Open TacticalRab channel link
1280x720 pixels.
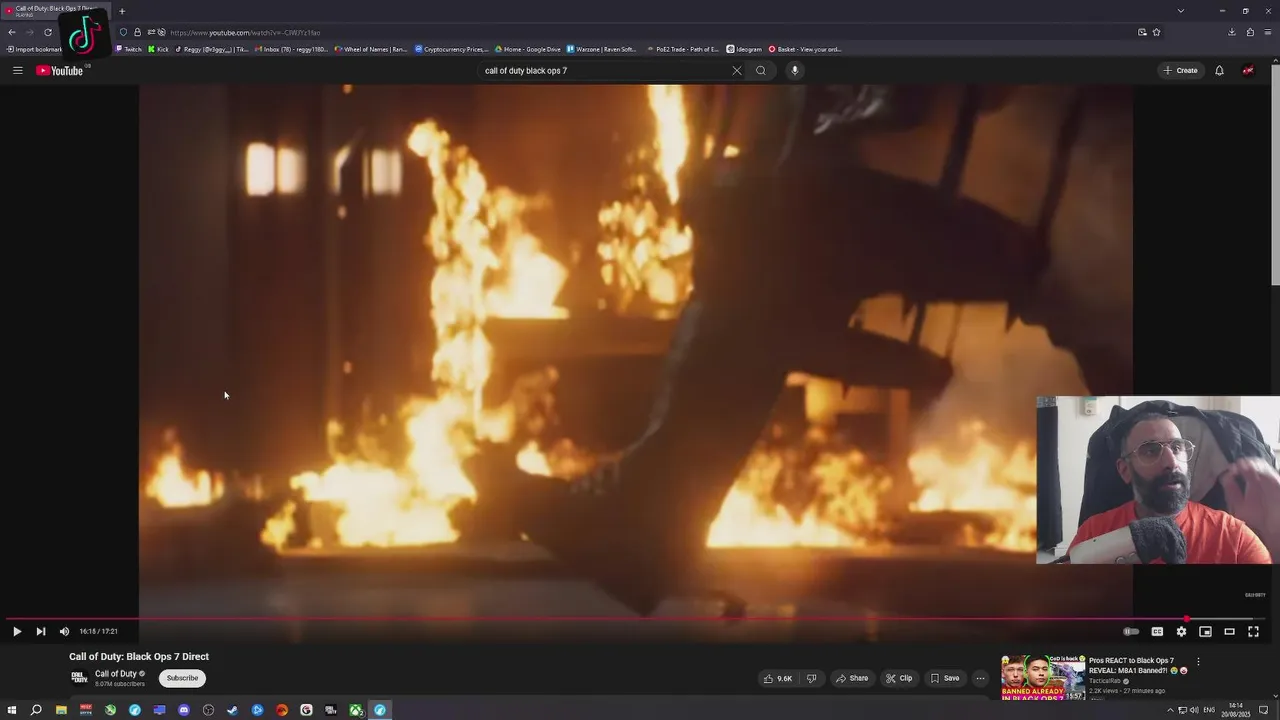pos(1105,681)
